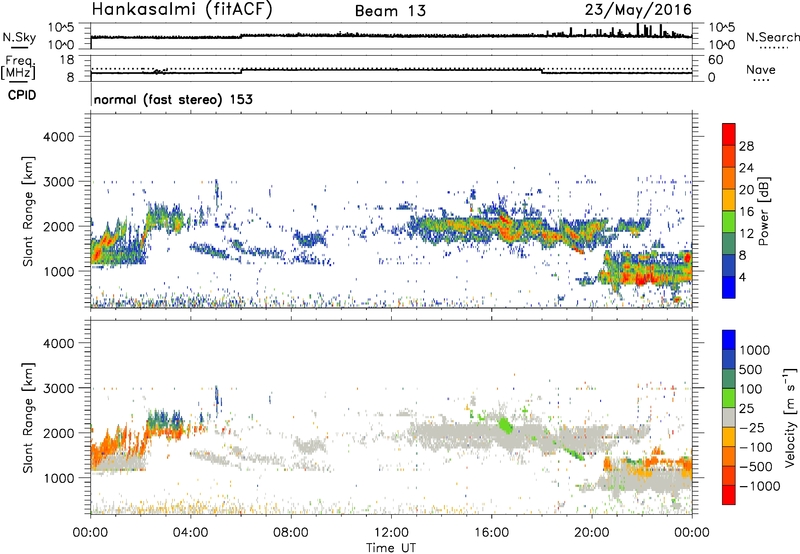Click the Freq. [MHz] axis label

pyautogui.click(x=19, y=68)
